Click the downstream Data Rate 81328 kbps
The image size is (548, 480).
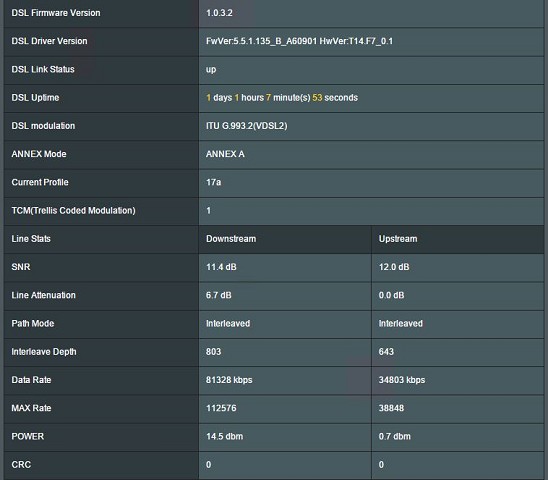229,380
